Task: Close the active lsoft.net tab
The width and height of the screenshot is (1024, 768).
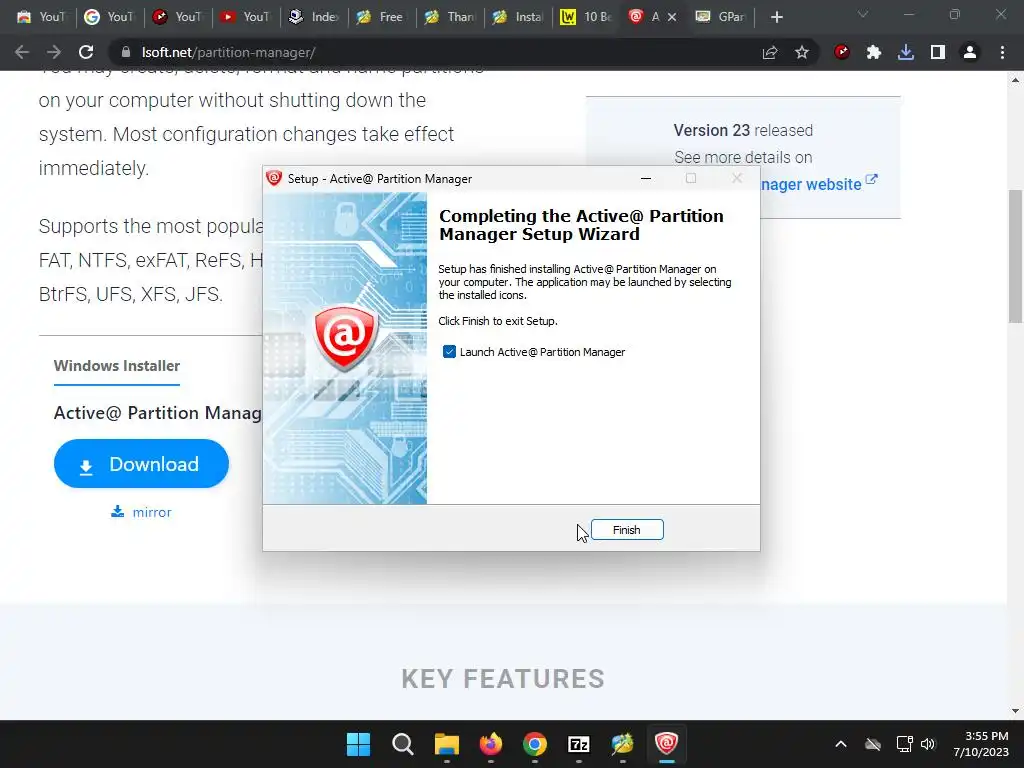Action: point(672,17)
